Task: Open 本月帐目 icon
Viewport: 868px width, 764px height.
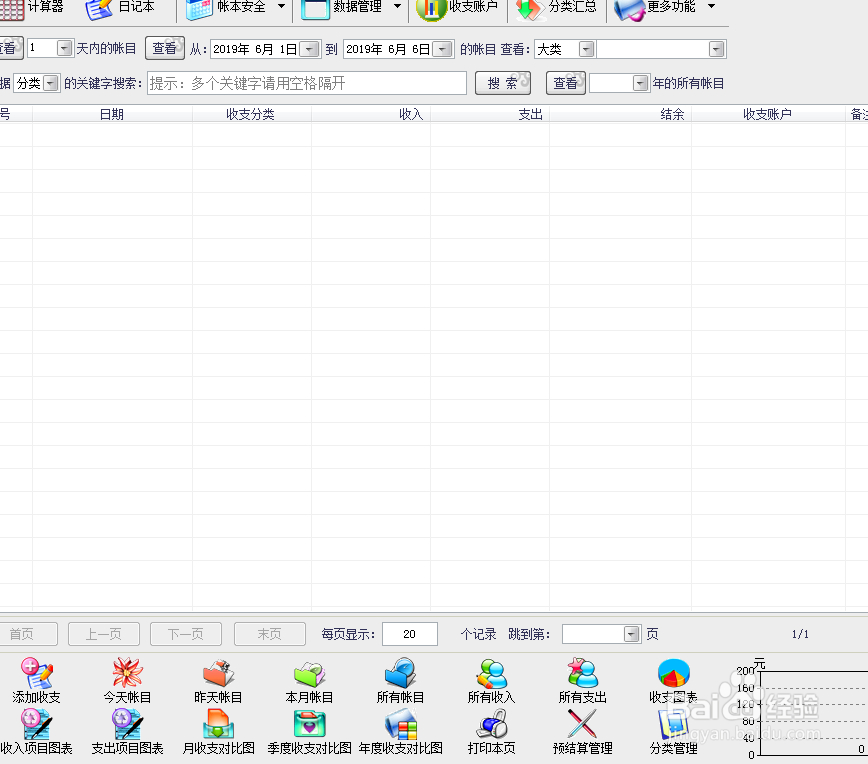Action: tap(309, 674)
